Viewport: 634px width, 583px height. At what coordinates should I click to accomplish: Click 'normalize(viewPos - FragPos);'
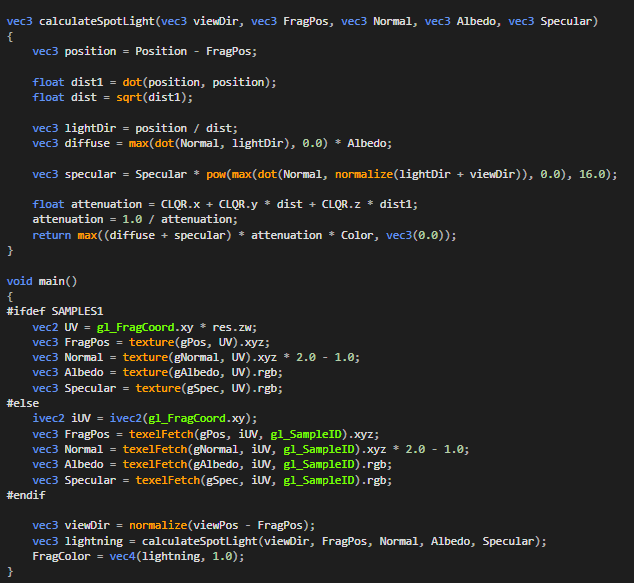coord(222,525)
